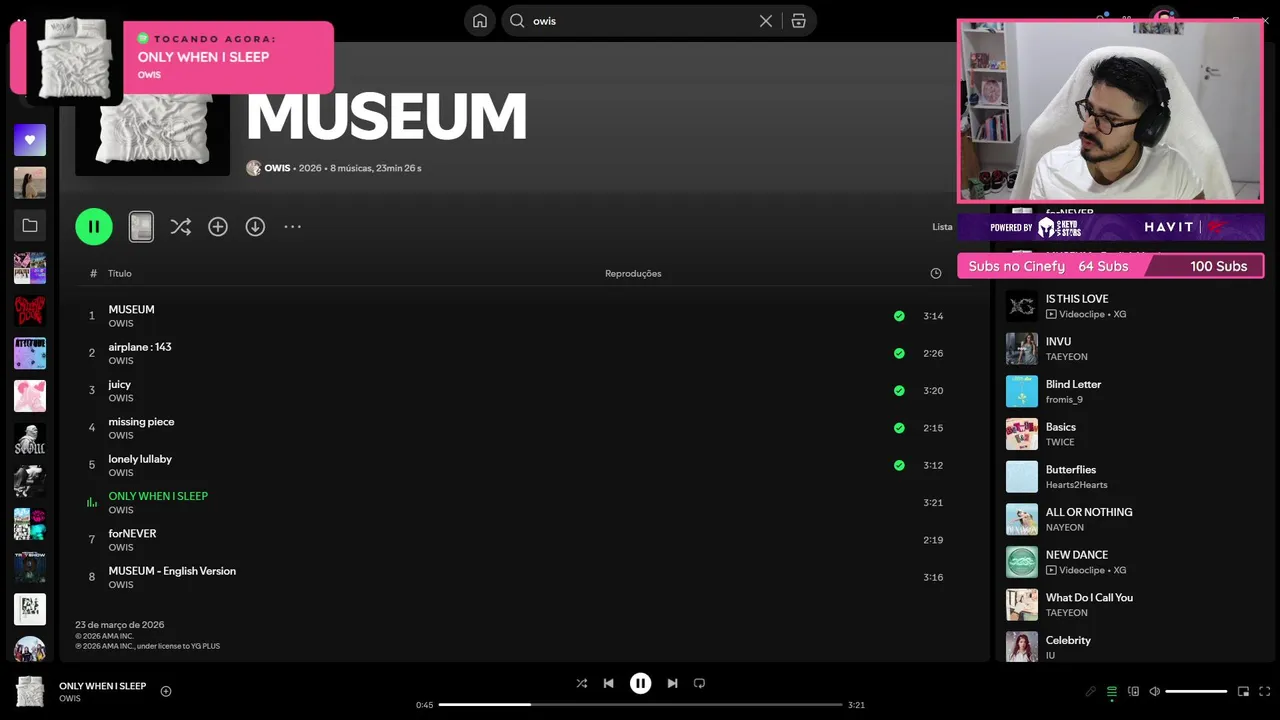Toggle repeat in the player controls
Viewport: 1280px width, 720px height.
coord(699,683)
